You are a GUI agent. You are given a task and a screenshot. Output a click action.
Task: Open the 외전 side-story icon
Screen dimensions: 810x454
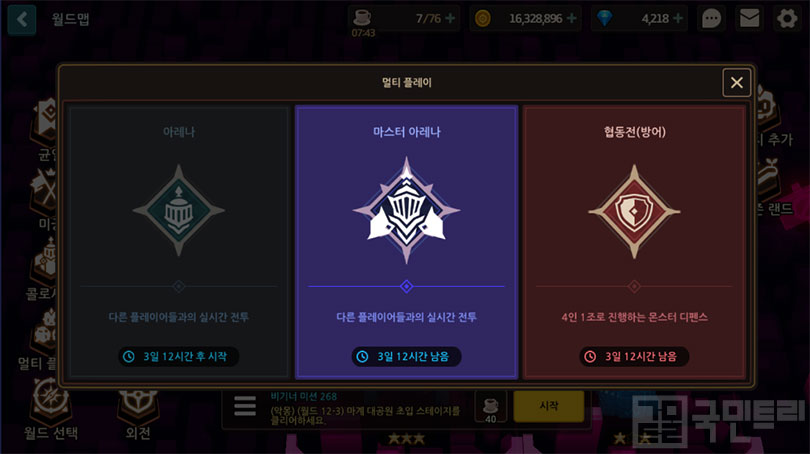(138, 413)
